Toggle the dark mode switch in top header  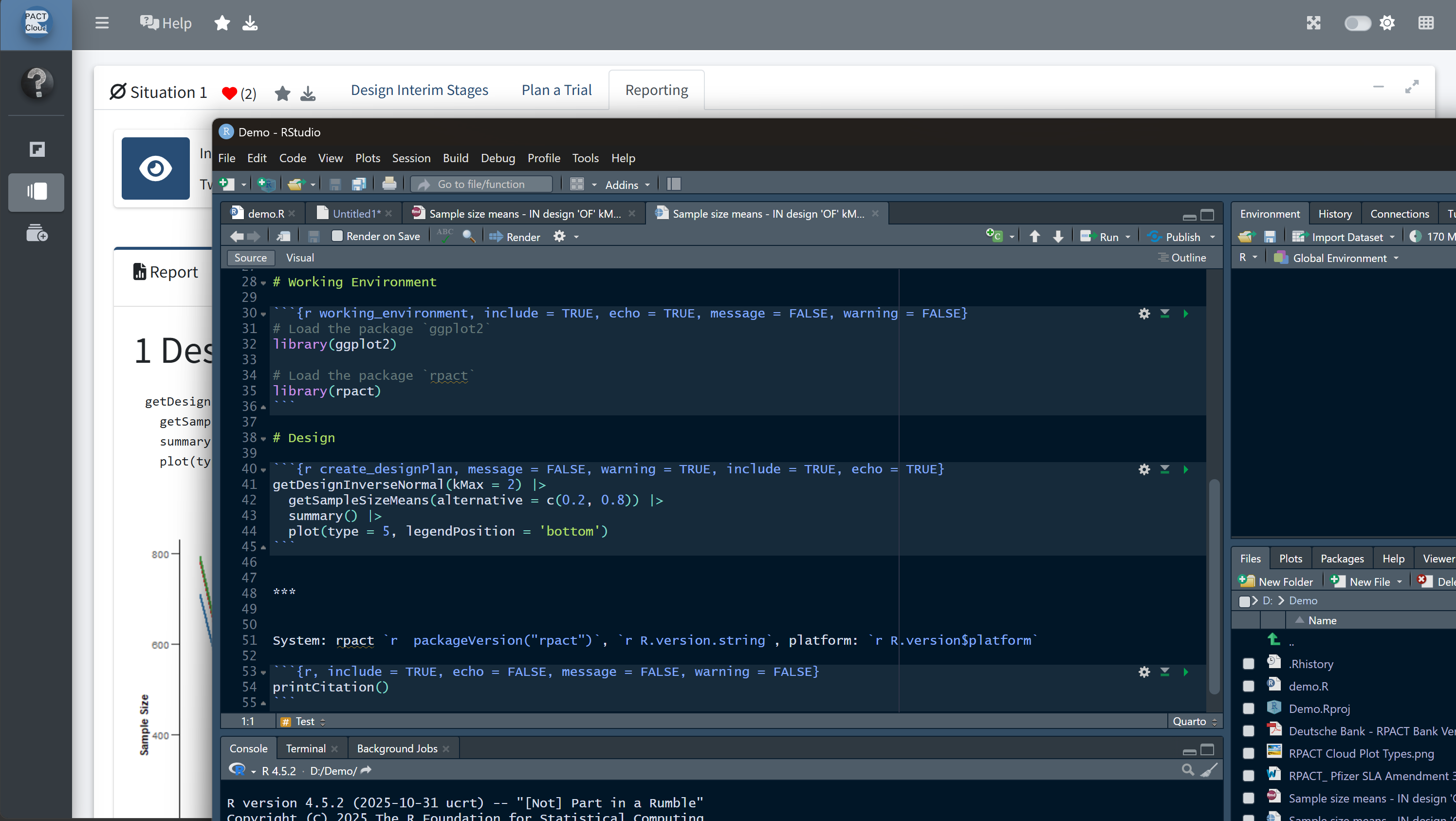click(x=1357, y=23)
